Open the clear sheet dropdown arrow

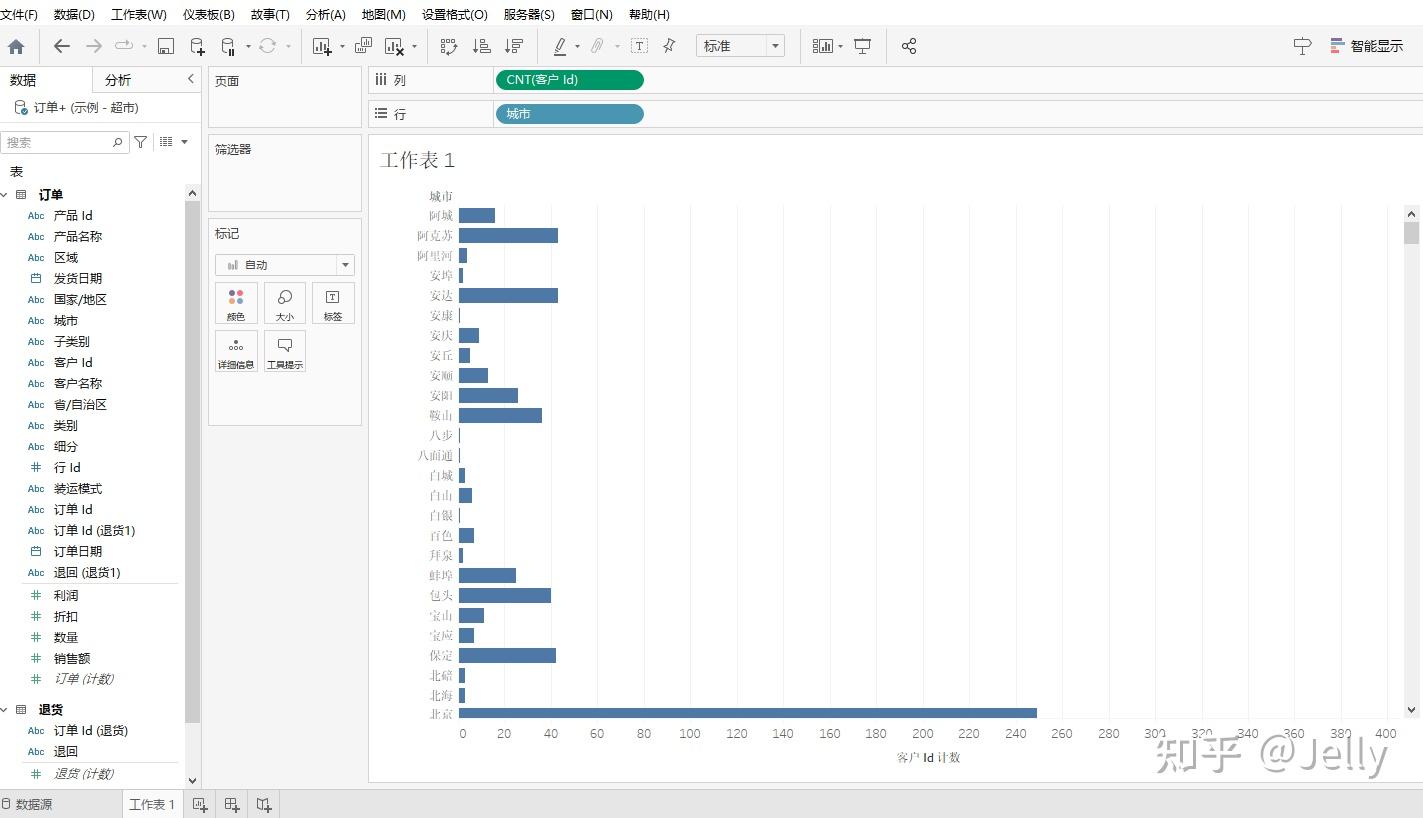[414, 46]
